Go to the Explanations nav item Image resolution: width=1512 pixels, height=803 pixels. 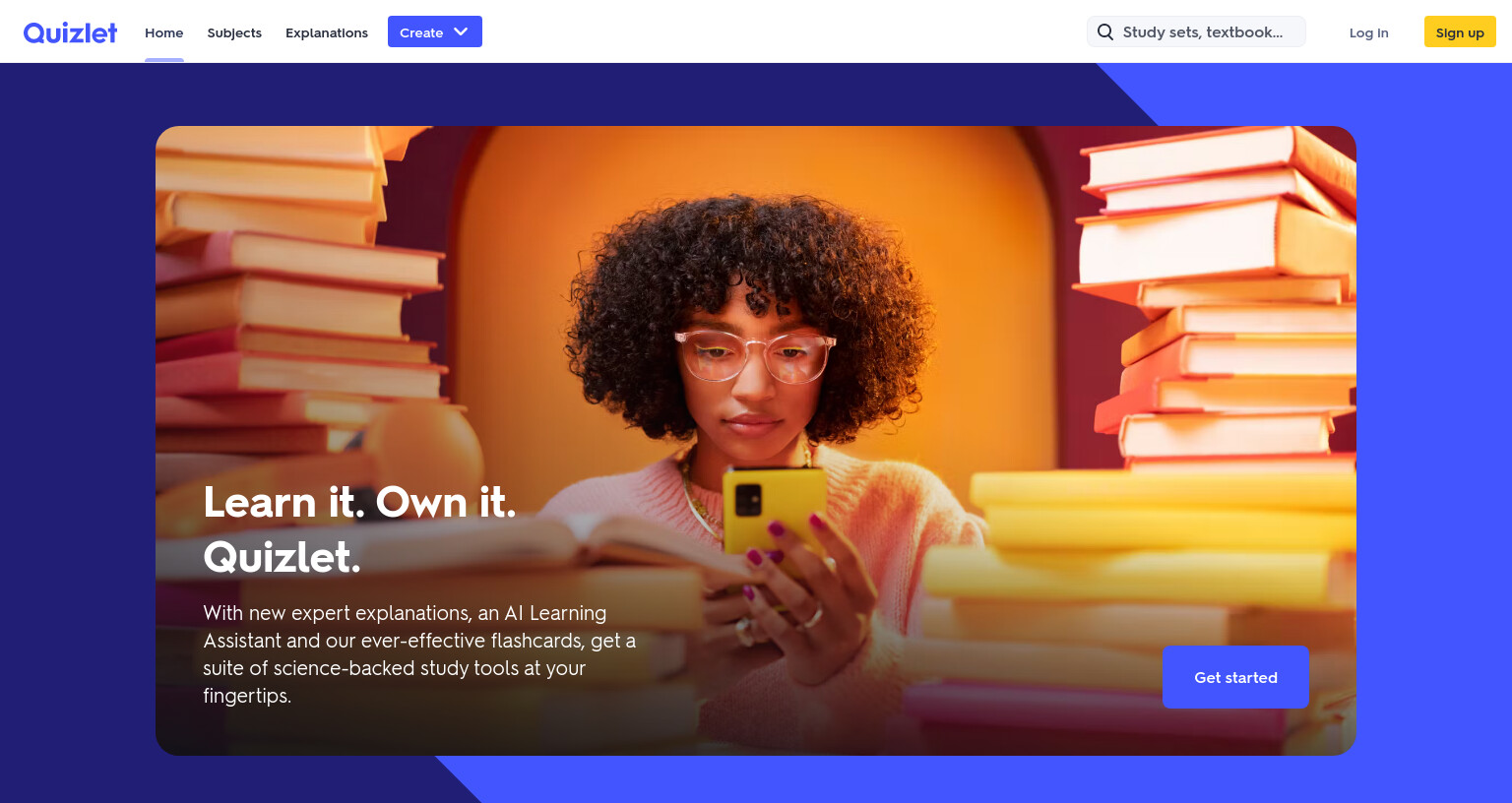click(327, 32)
